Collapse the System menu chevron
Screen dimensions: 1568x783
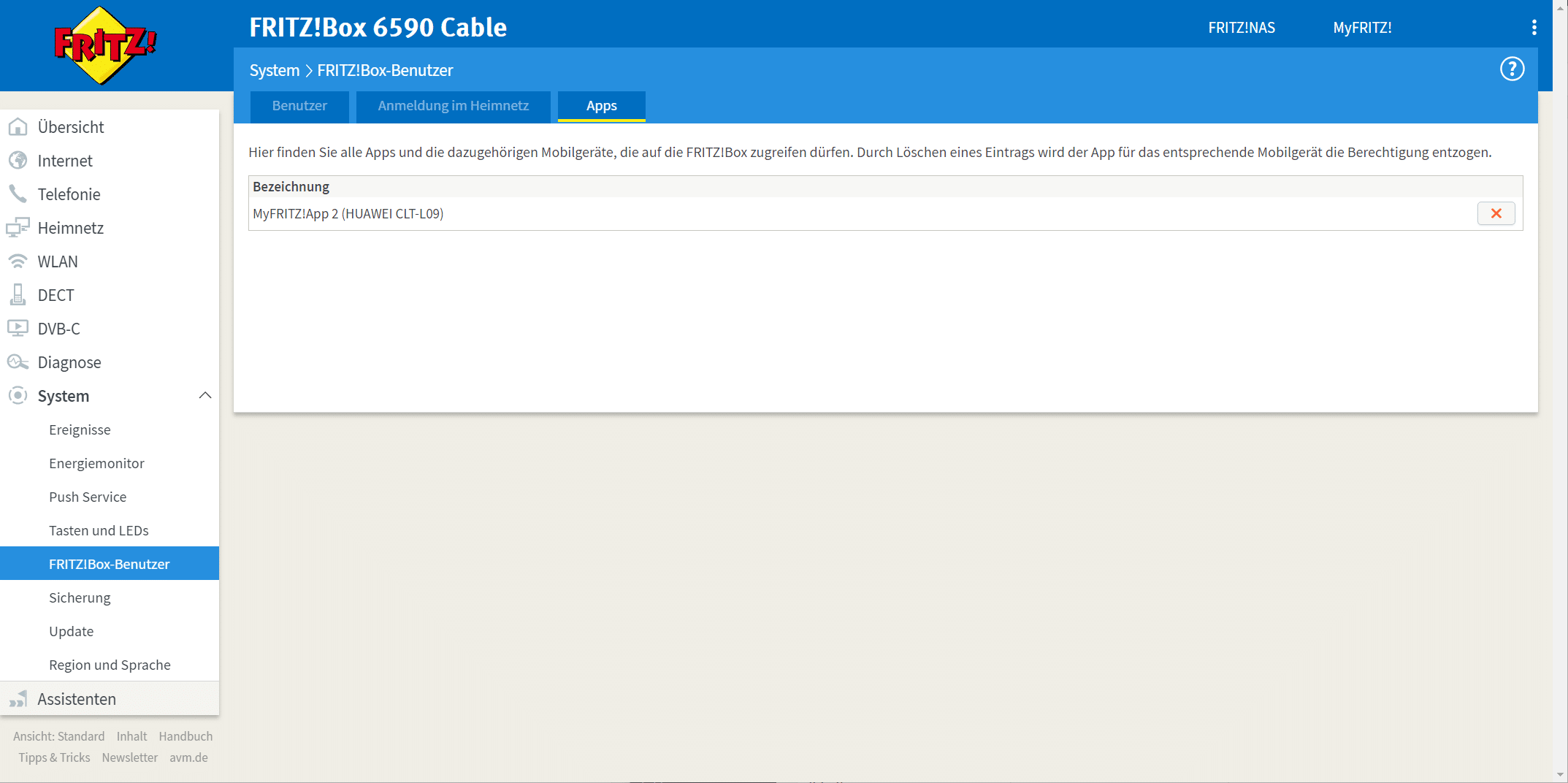205,396
